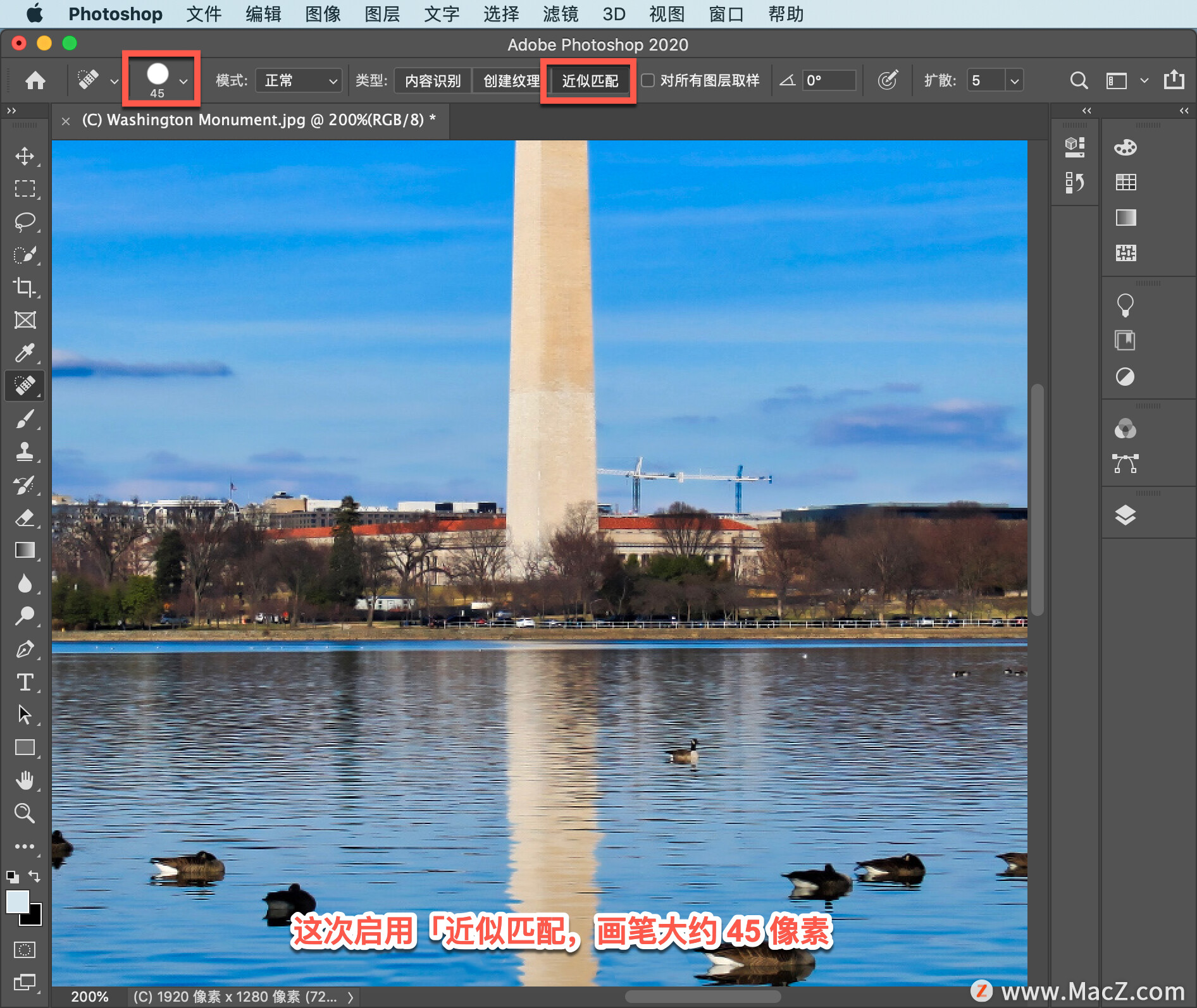The width and height of the screenshot is (1197, 1008).
Task: Open the Screen Mode switcher
Action: (x=25, y=982)
